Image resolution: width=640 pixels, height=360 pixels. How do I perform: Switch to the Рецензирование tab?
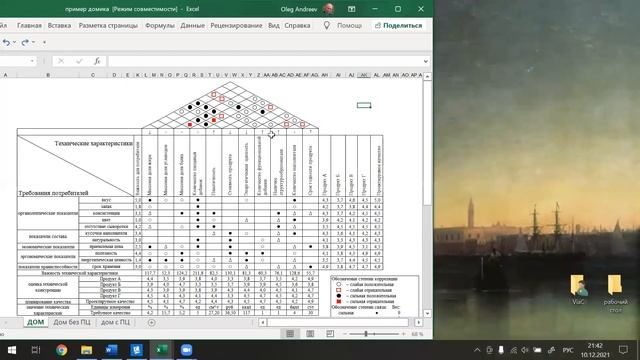[x=236, y=25]
